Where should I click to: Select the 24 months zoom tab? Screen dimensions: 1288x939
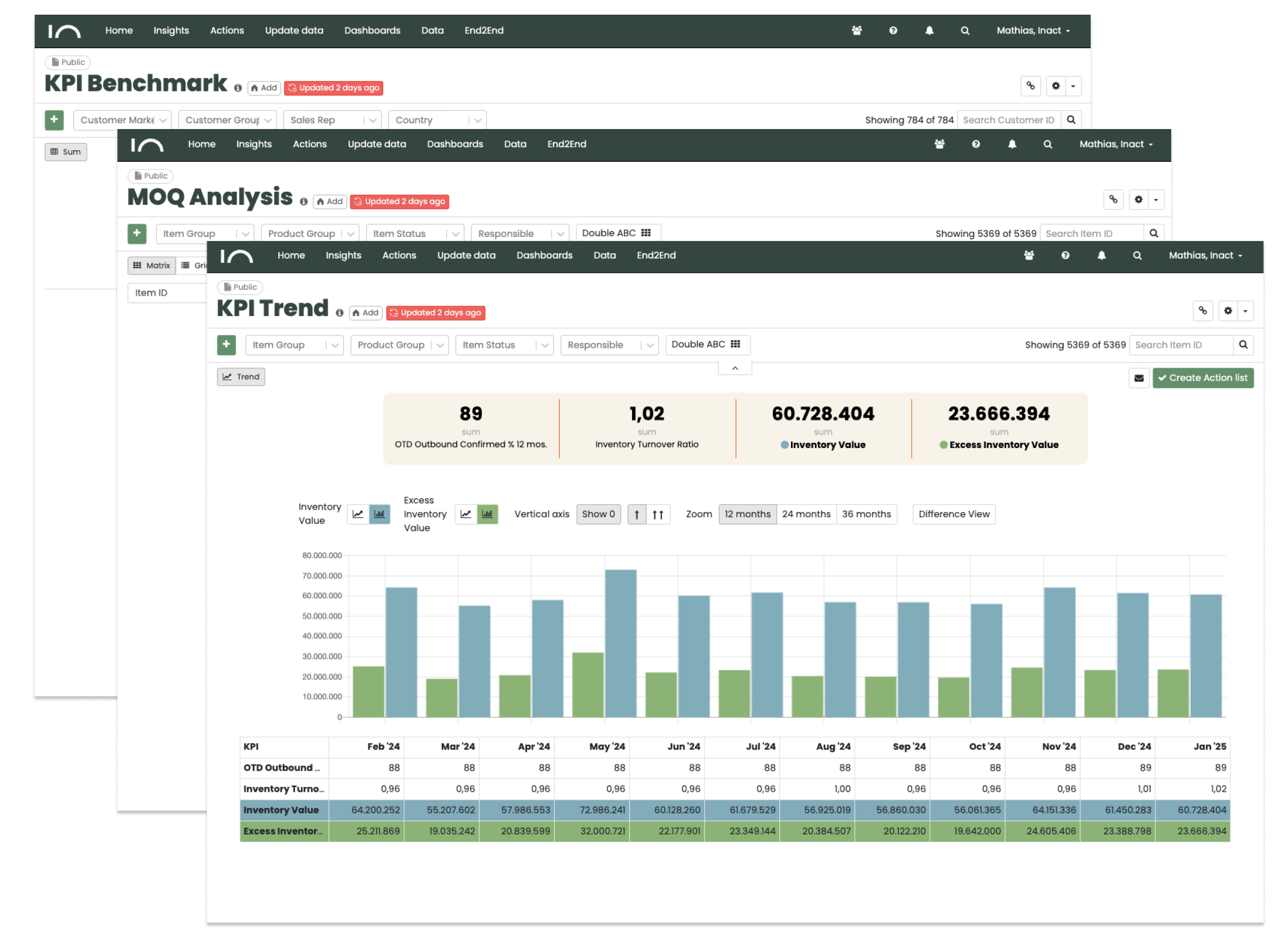click(x=806, y=514)
